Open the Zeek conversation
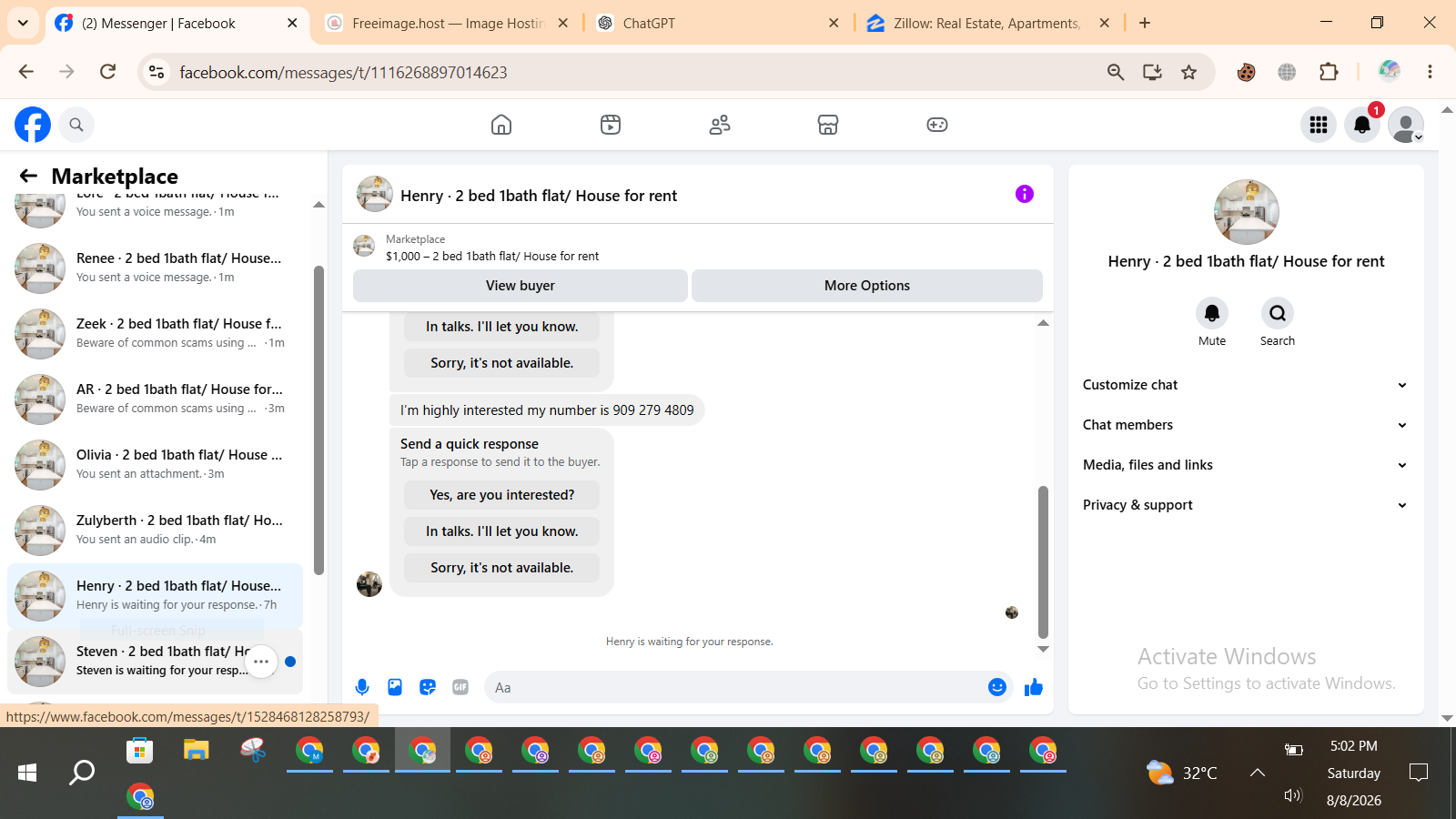This screenshot has height=819, width=1456. pos(155,334)
